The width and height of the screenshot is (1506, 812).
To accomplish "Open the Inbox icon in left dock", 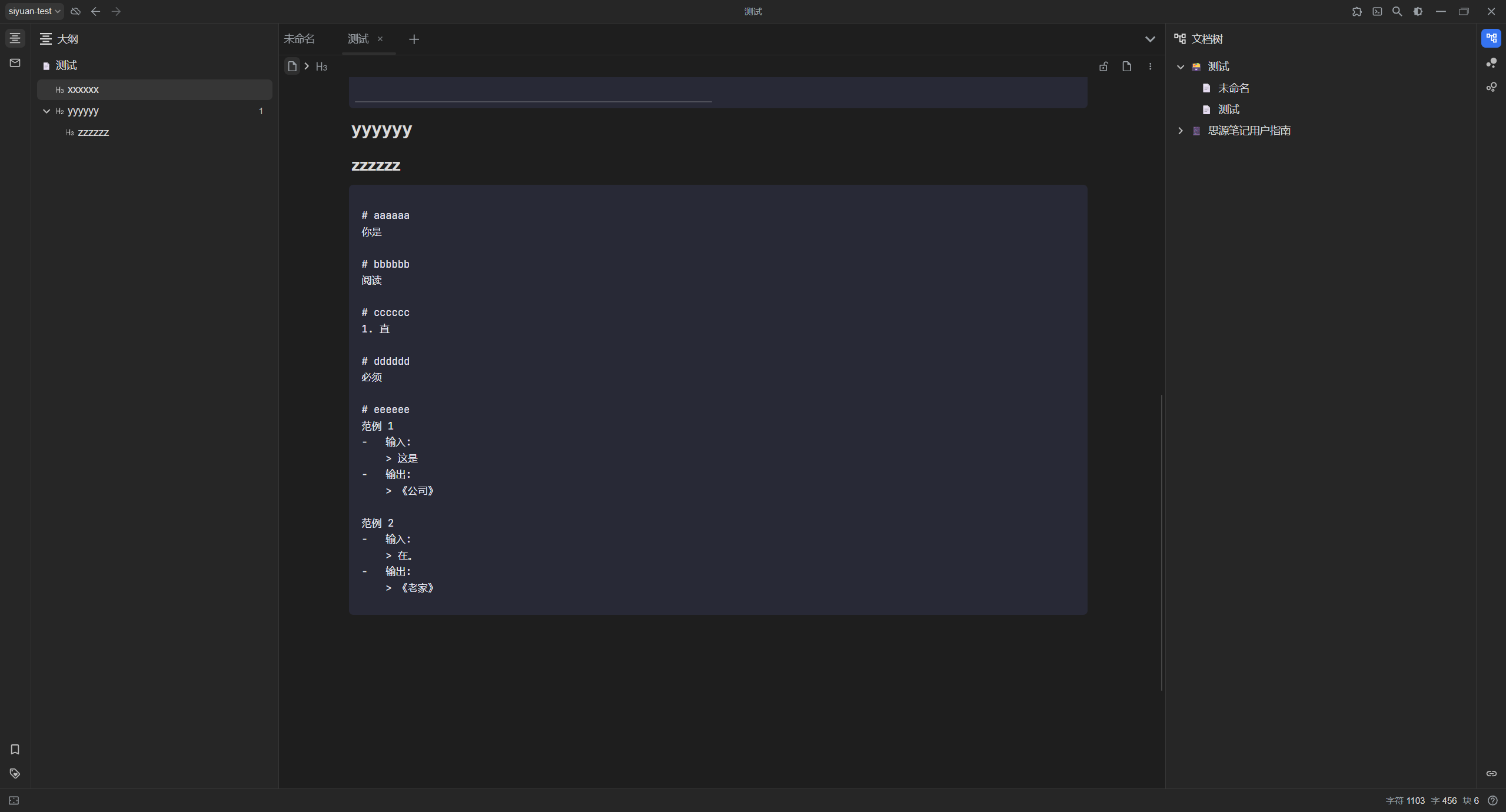I will coord(15,63).
